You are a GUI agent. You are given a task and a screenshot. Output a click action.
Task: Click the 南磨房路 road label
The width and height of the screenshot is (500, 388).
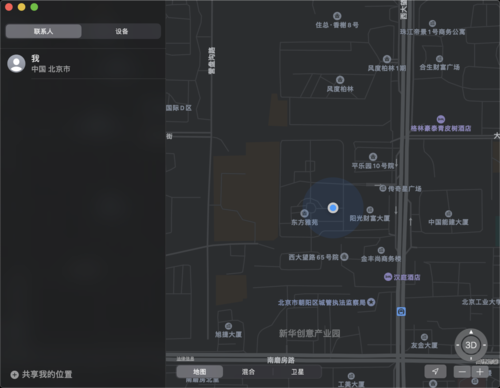[x=281, y=360]
